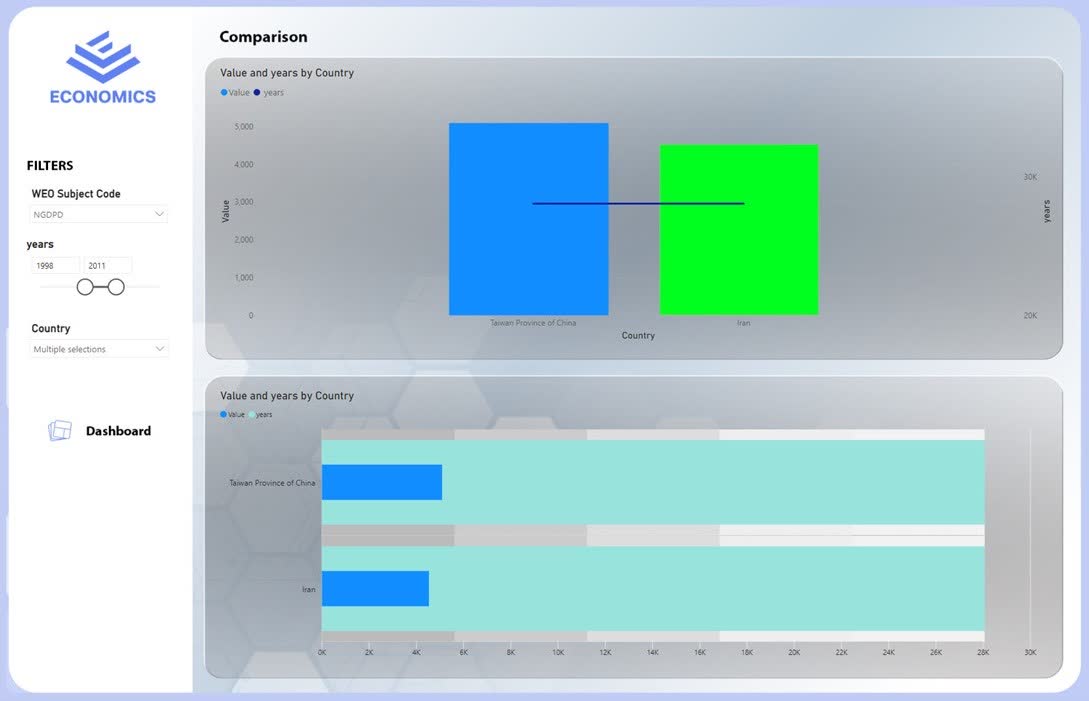Image resolution: width=1089 pixels, height=701 pixels.
Task: Click the years legend dot in top chart
Action: [257, 93]
